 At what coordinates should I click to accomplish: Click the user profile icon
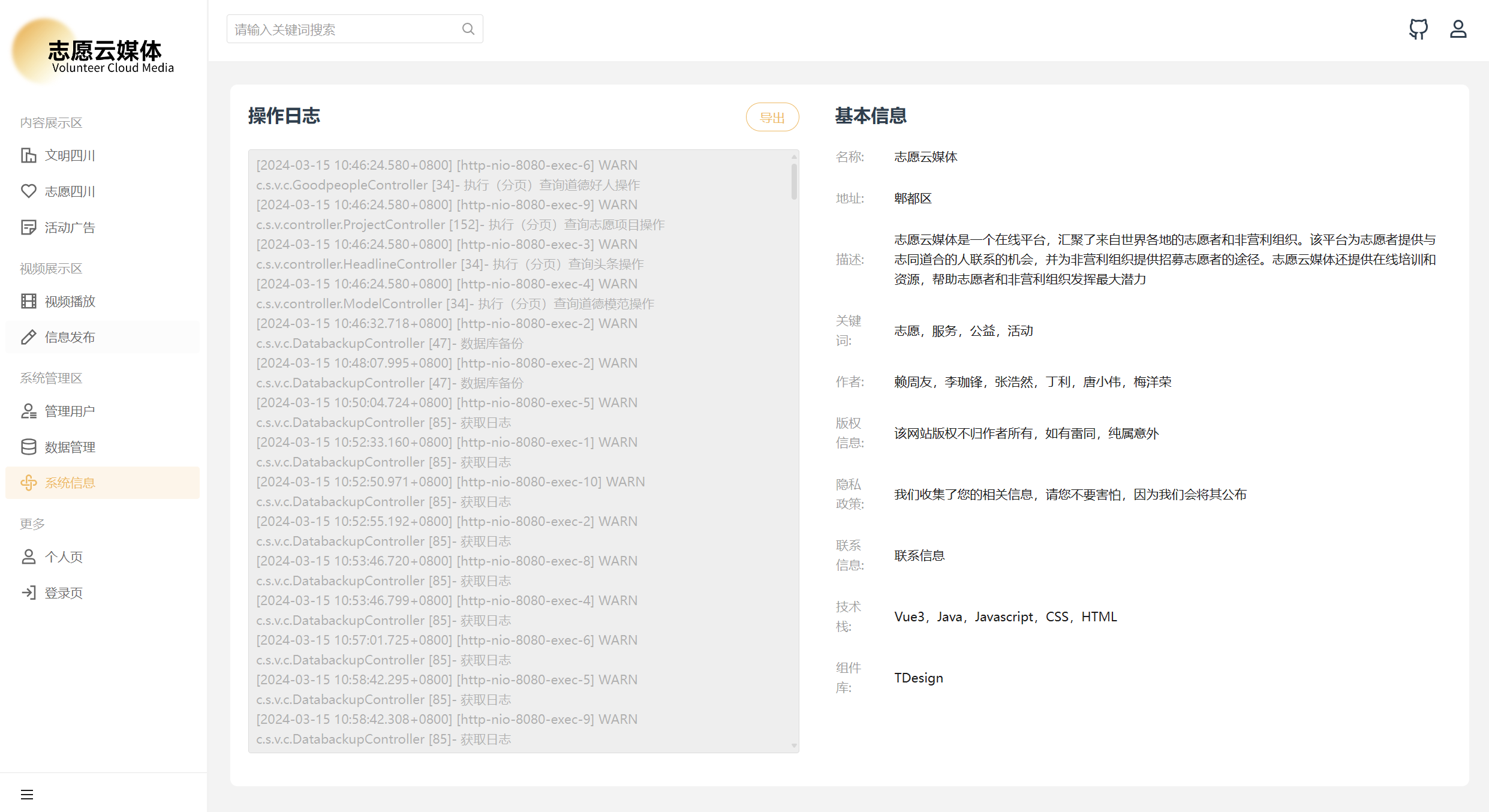click(1458, 29)
